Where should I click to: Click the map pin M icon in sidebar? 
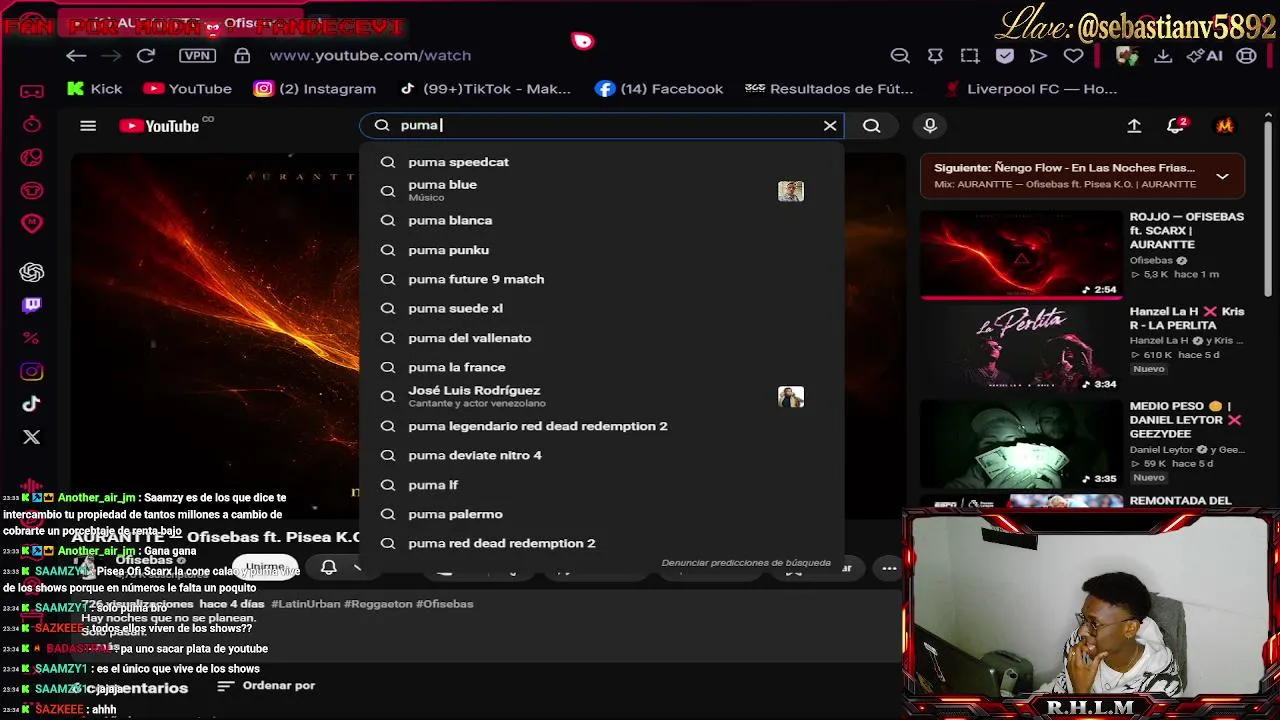coord(32,223)
